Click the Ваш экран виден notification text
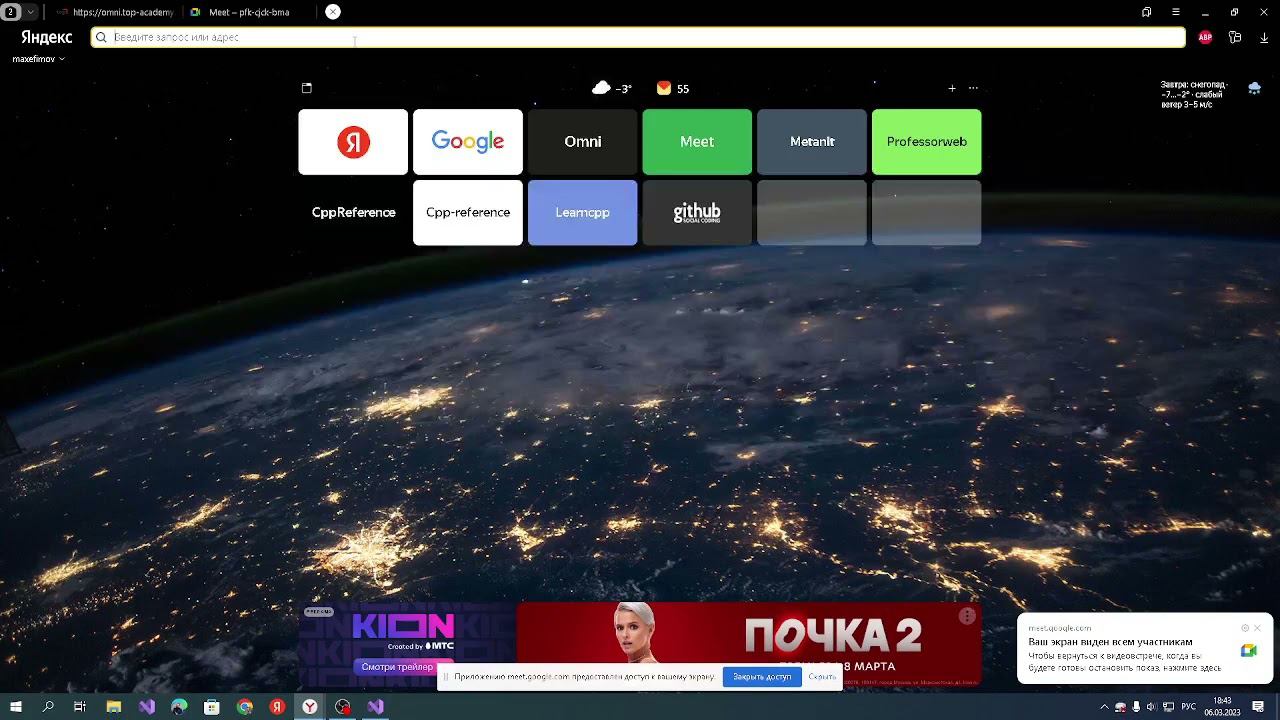This screenshot has height=720, width=1280. click(1110, 642)
